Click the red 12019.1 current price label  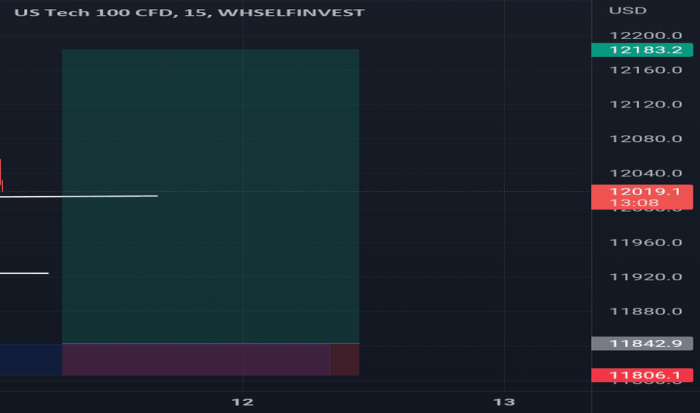click(x=642, y=191)
